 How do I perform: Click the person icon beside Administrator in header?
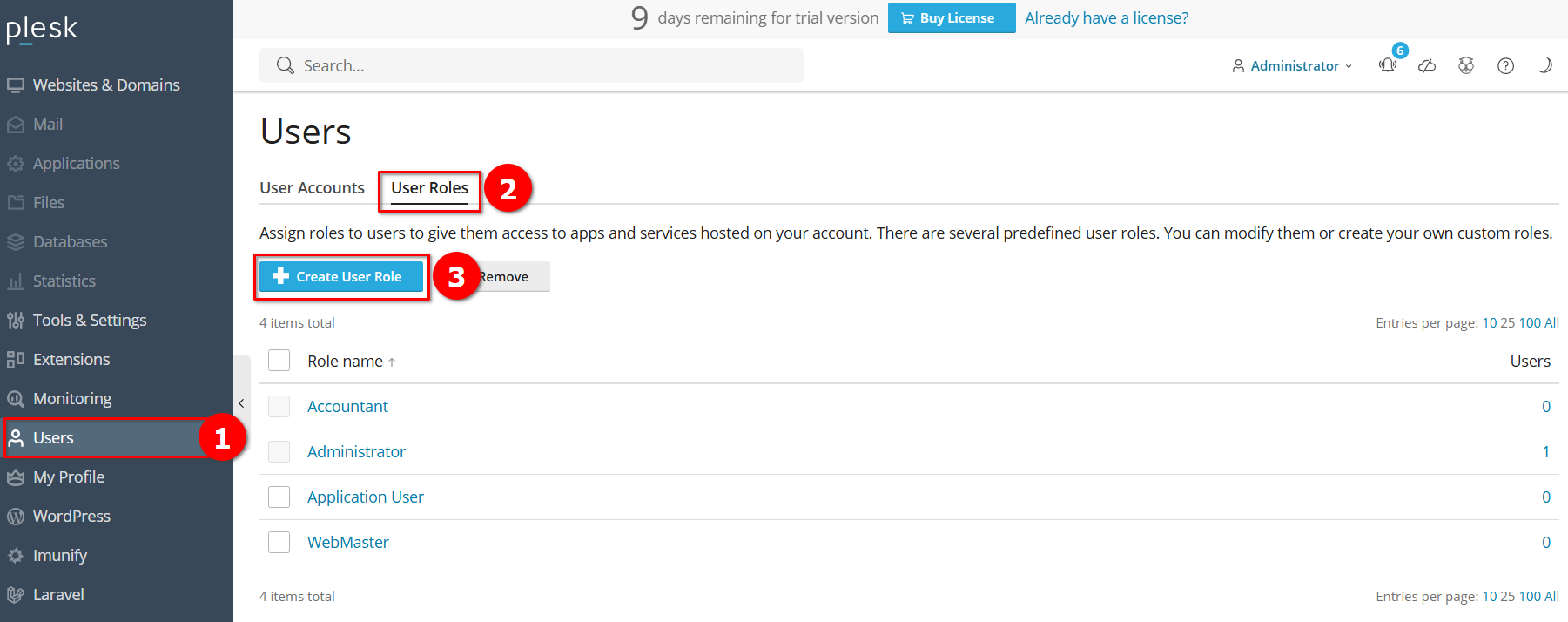pos(1238,66)
